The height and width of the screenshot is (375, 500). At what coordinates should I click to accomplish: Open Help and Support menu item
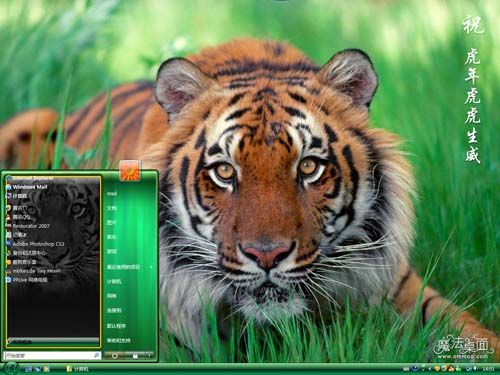point(119,340)
